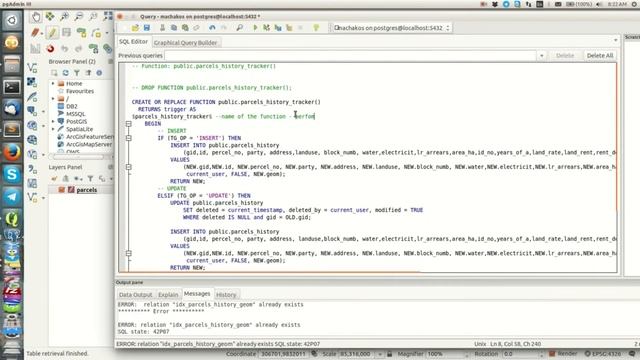Select the Pan Map hand tool in QGIS

tap(36, 17)
